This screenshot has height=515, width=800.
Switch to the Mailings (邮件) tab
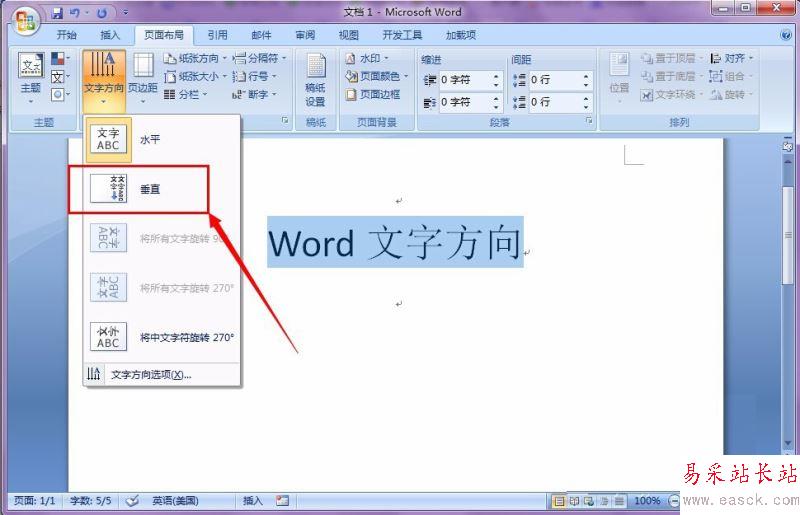pos(261,35)
